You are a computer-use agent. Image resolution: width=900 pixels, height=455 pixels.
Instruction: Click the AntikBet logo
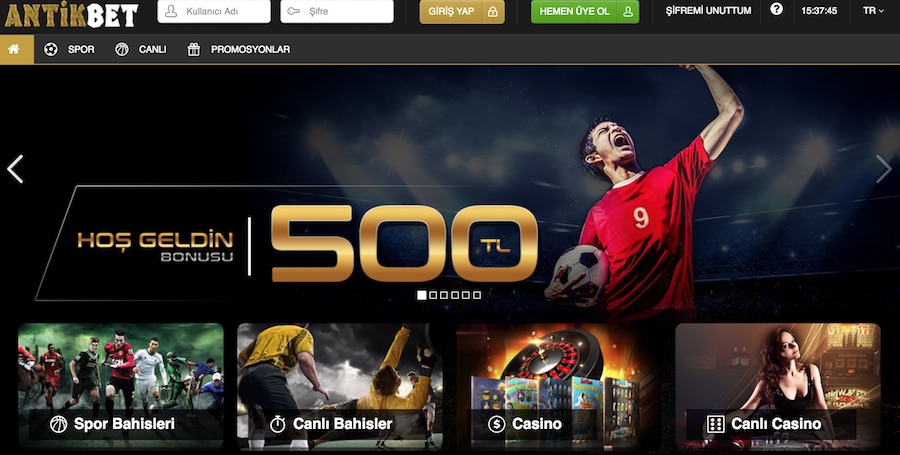(x=71, y=15)
